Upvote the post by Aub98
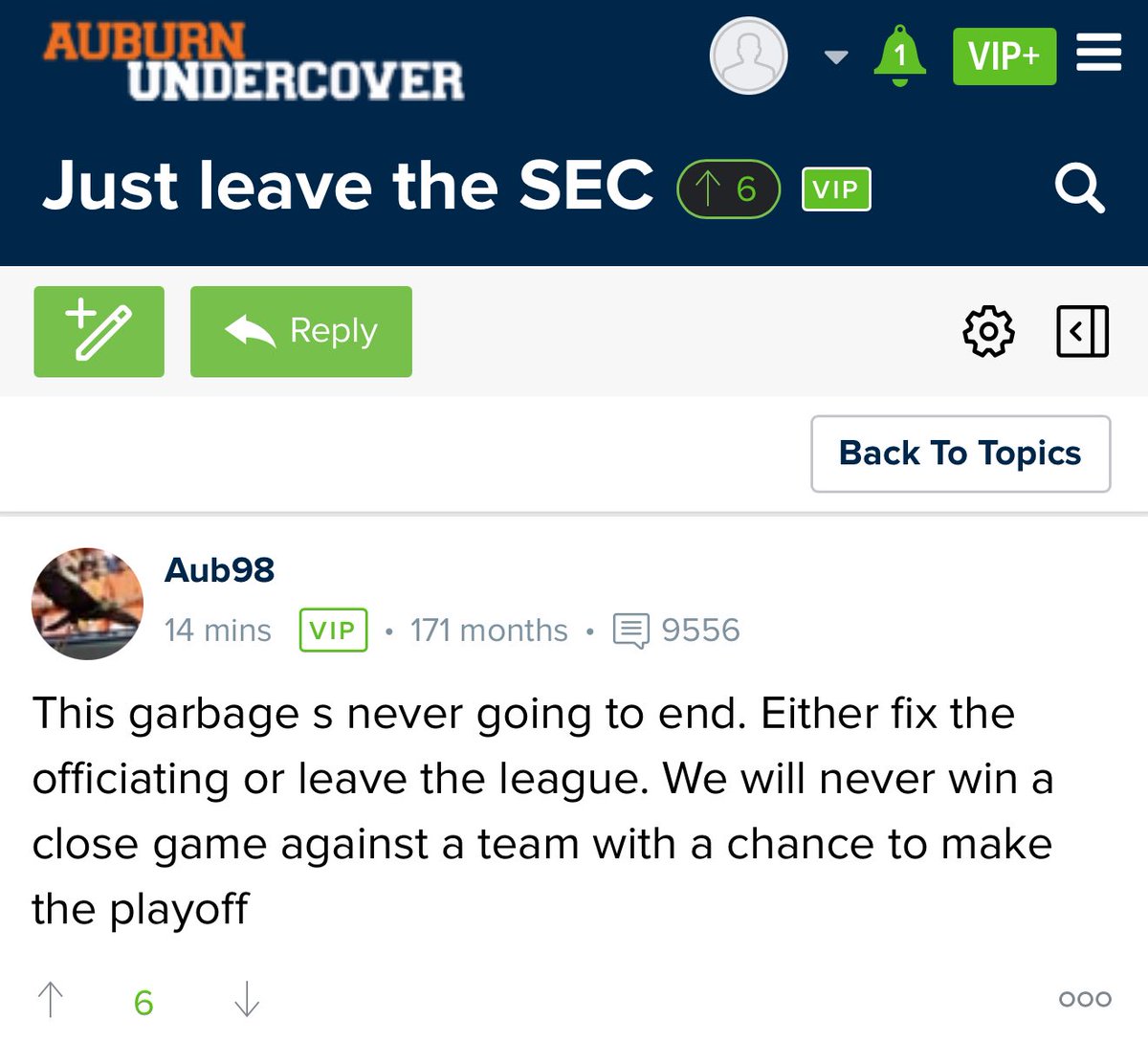Image resolution: width=1148 pixels, height=1041 pixels. pyautogui.click(x=50, y=1000)
